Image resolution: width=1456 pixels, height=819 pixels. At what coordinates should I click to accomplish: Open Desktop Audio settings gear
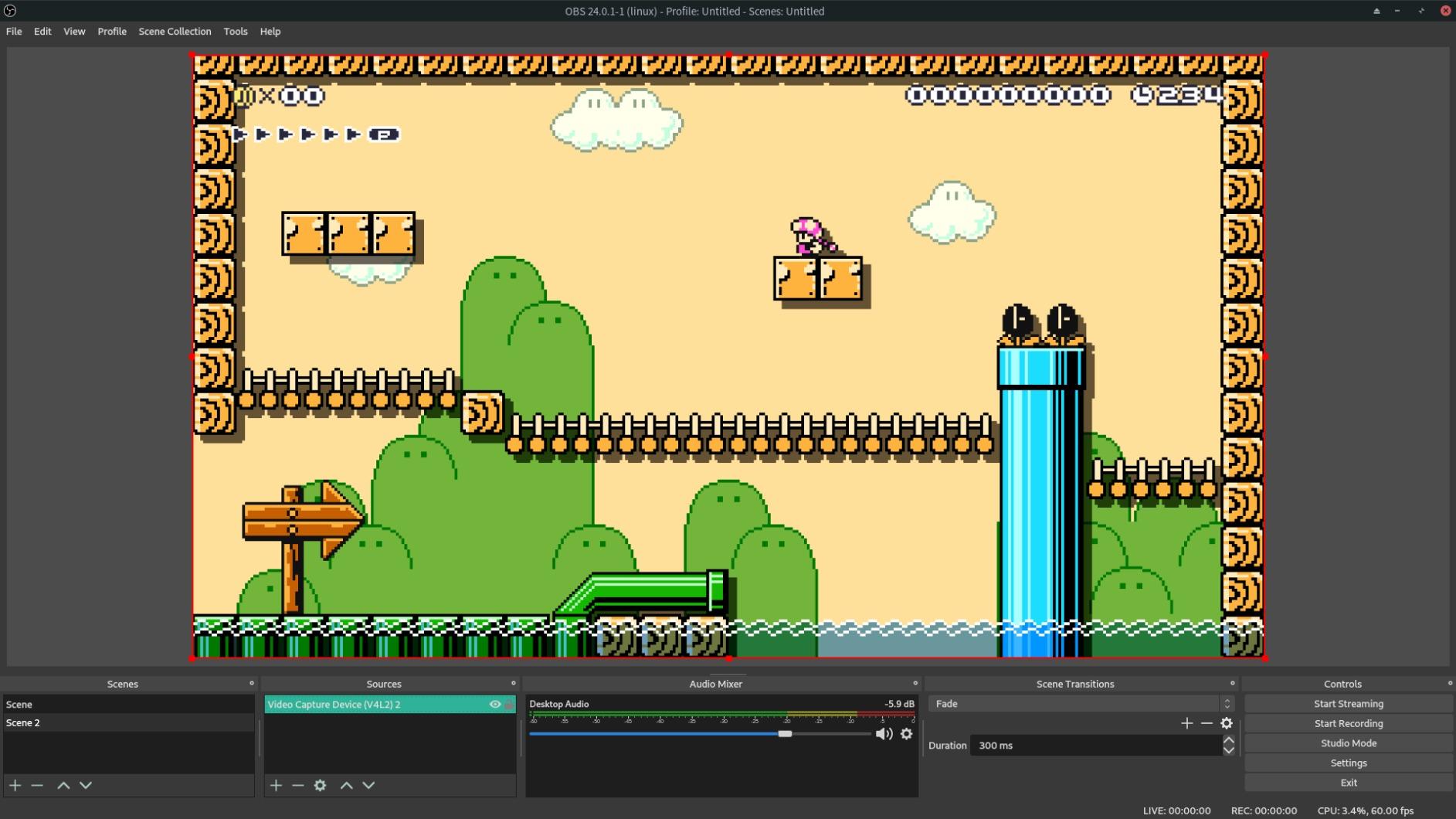coord(906,734)
